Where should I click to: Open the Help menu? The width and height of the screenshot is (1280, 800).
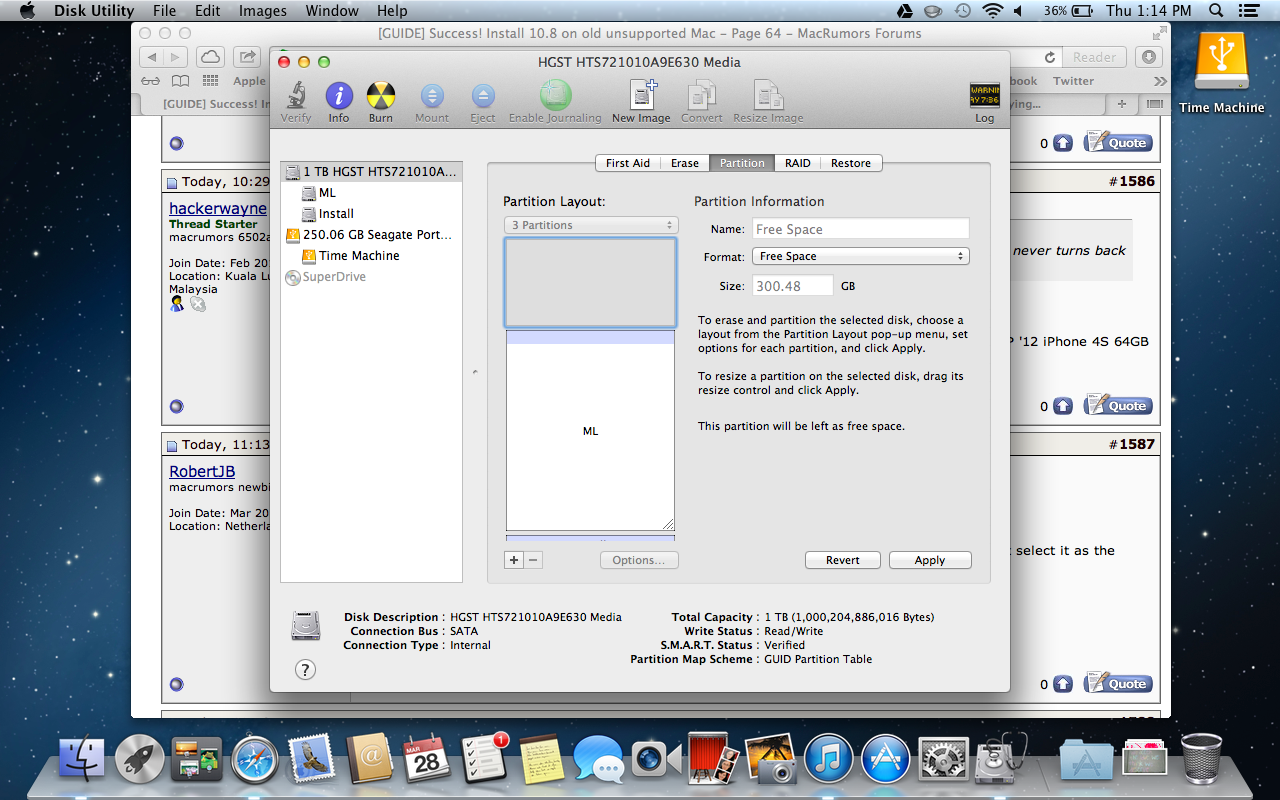[x=392, y=11]
